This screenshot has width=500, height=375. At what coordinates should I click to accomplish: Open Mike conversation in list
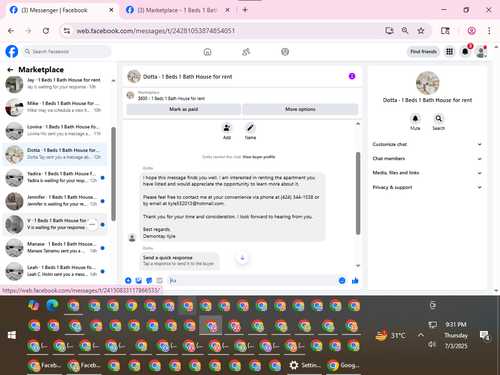click(55, 107)
